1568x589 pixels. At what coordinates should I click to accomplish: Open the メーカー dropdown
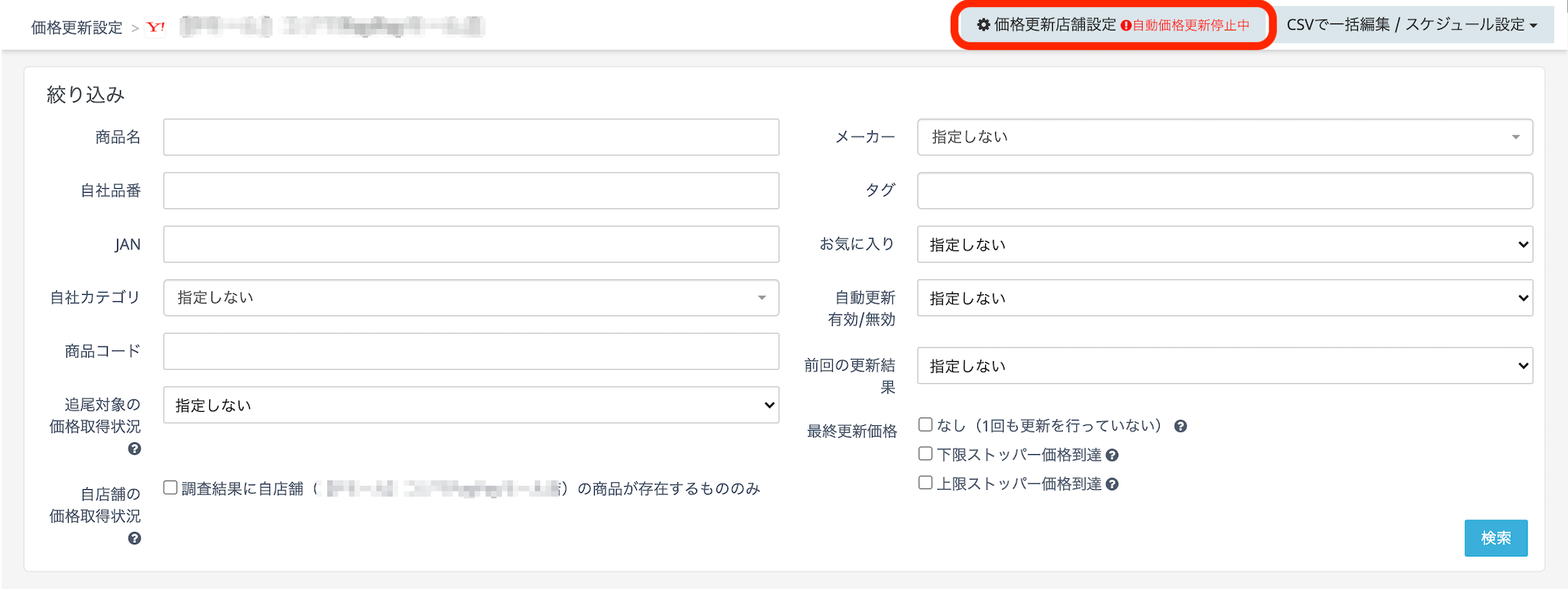click(1224, 137)
